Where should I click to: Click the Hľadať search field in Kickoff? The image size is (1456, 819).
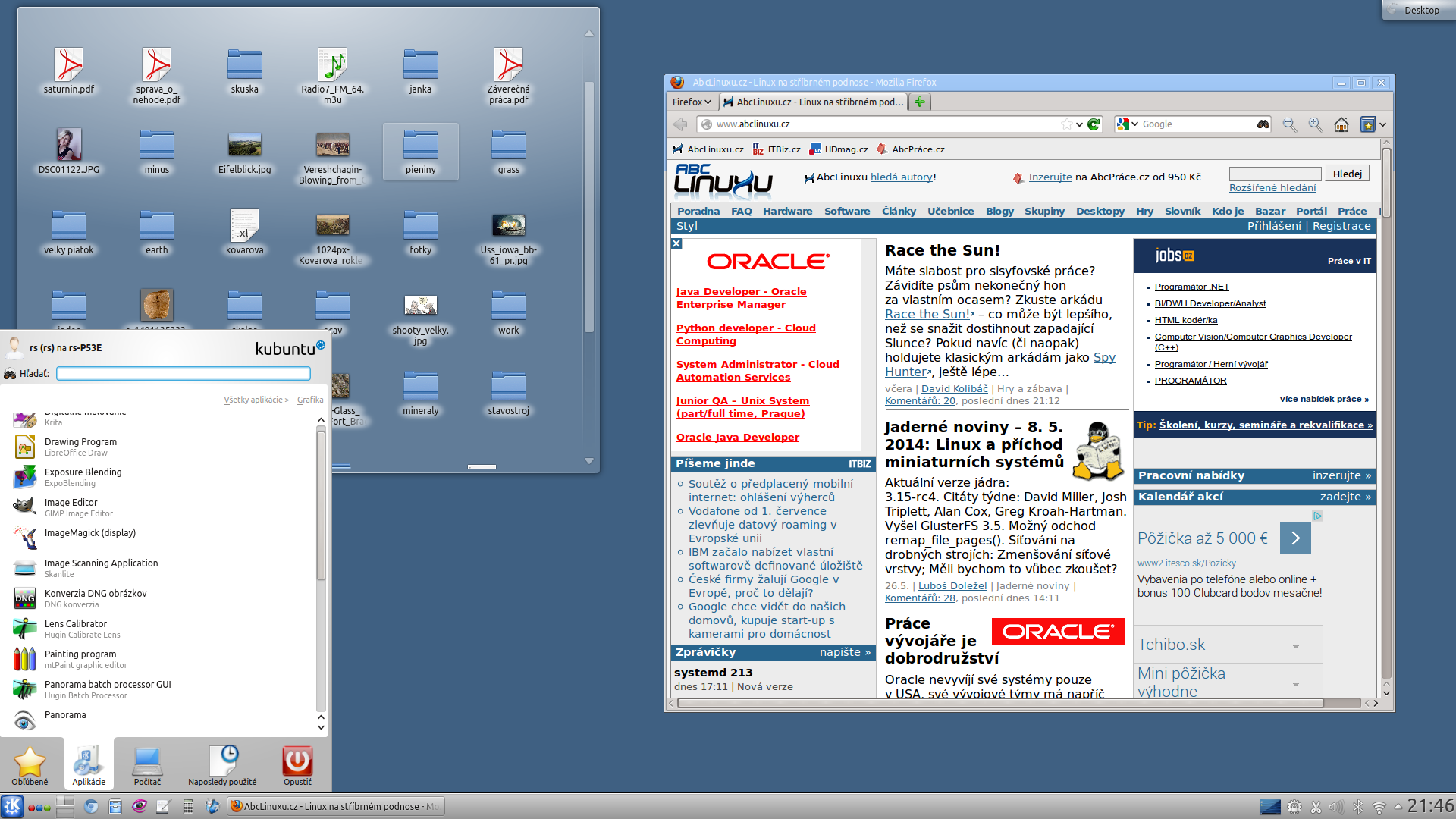(184, 373)
